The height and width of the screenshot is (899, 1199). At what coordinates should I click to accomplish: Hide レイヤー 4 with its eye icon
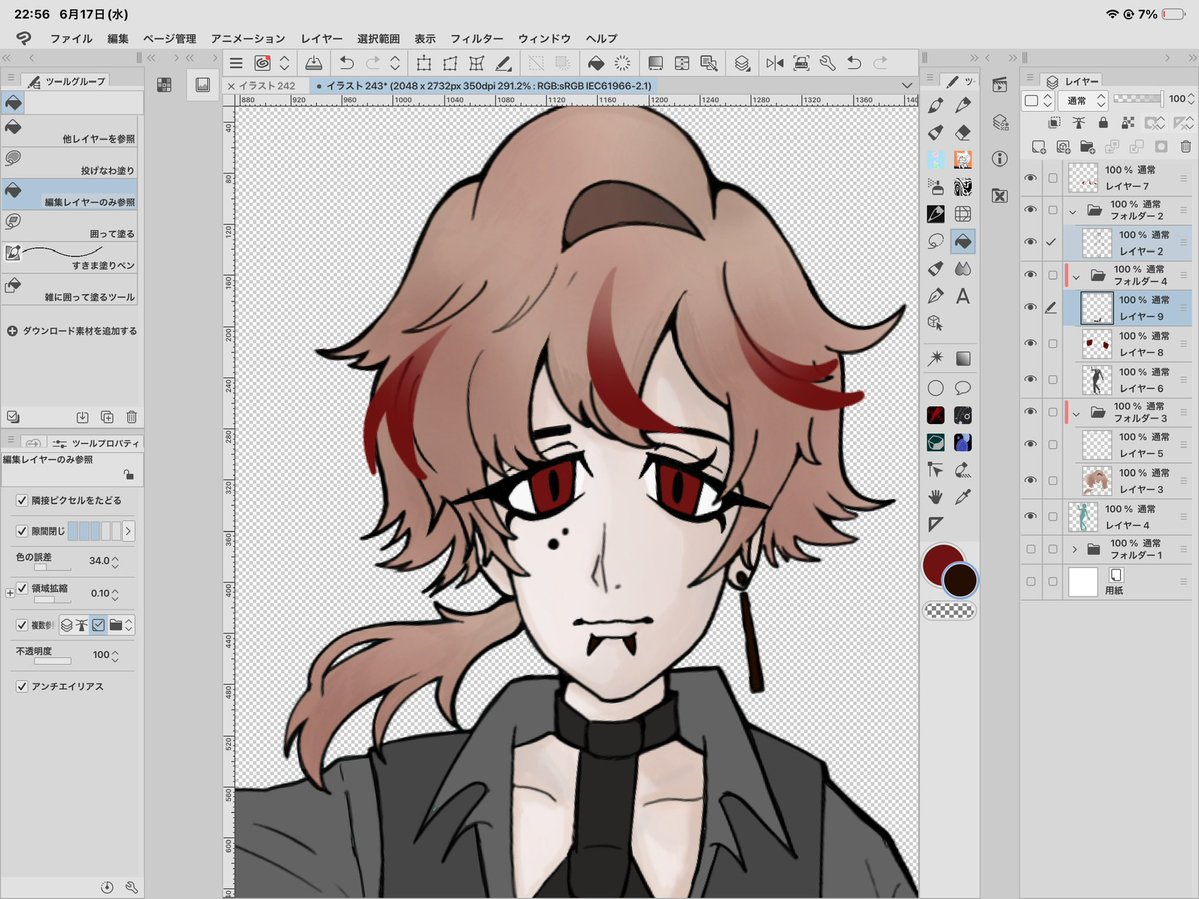pos(1031,517)
